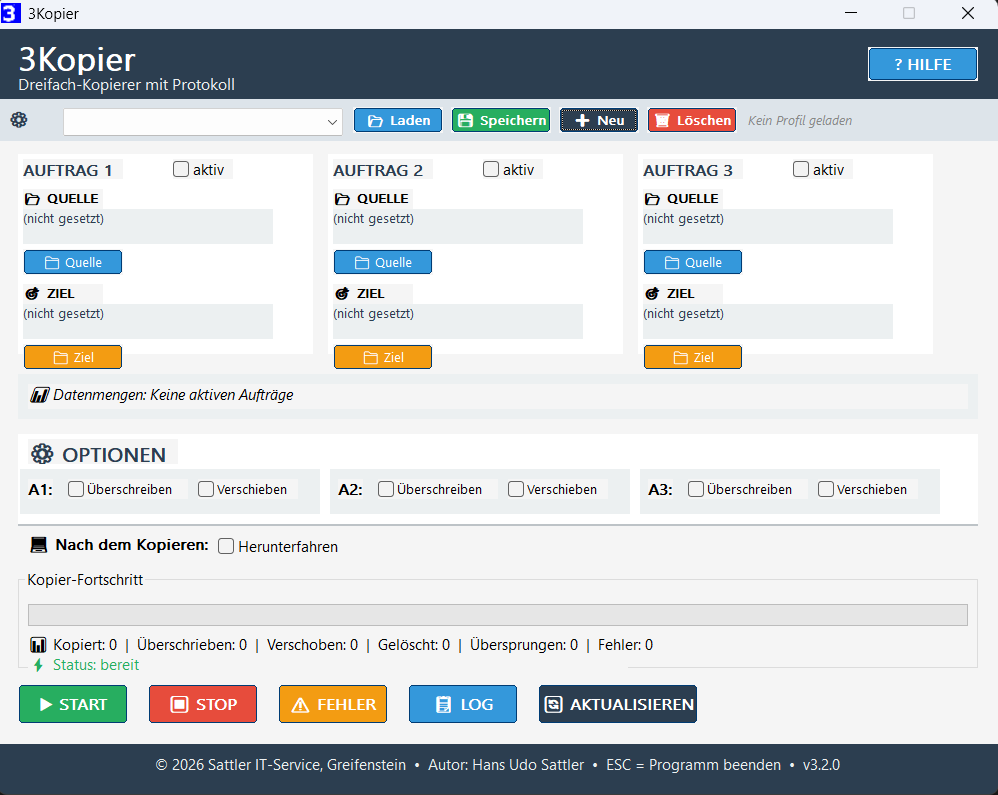Hit the red STOP button
This screenshot has width=998, height=795.
coord(203,704)
